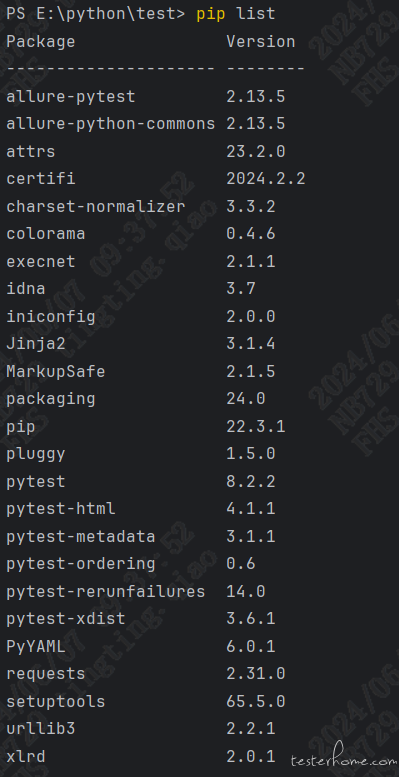Select the requests version 2.31.0
This screenshot has height=777, width=399.
[256, 674]
